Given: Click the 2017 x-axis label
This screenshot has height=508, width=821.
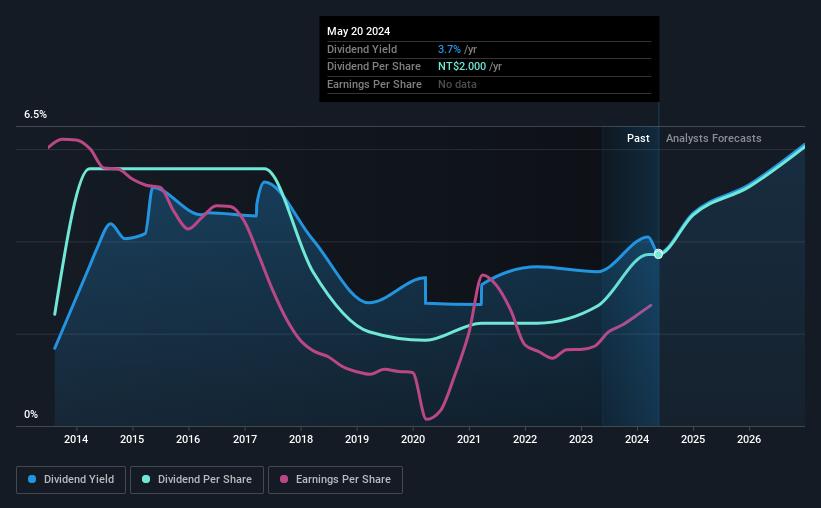Looking at the screenshot, I should click(x=245, y=439).
